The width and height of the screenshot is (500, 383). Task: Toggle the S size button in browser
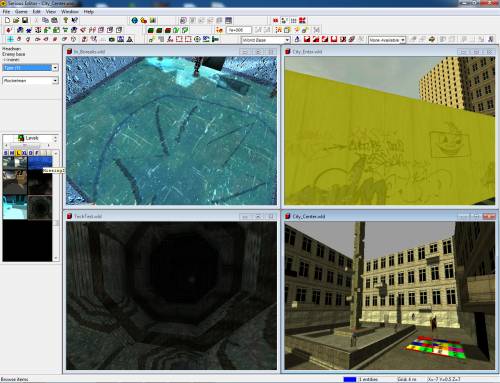6,153
